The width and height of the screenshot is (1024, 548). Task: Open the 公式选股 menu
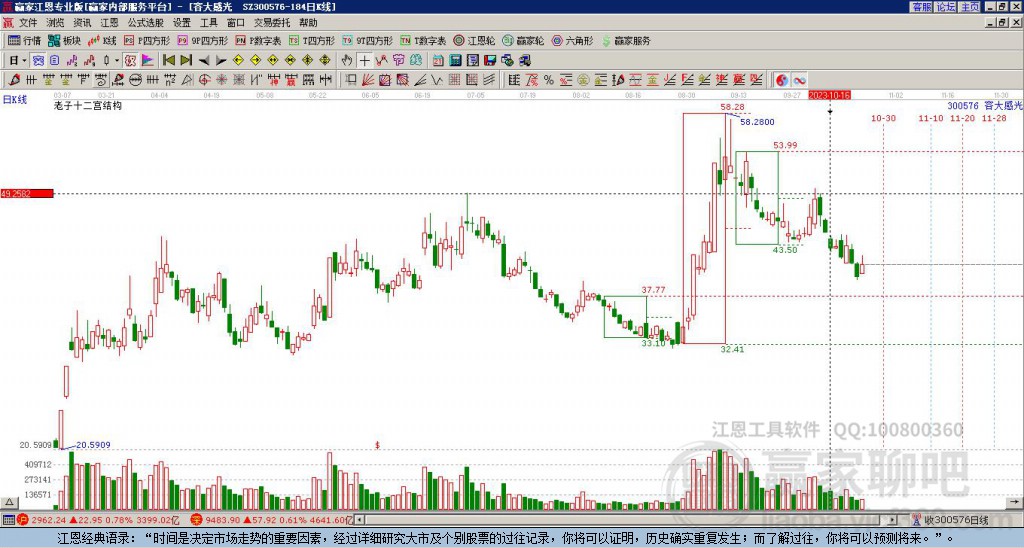coord(146,23)
